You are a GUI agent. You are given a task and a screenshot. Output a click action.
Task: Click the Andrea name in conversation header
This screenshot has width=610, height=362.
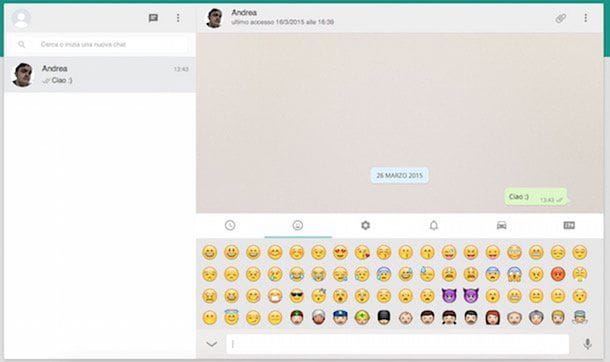244,12
